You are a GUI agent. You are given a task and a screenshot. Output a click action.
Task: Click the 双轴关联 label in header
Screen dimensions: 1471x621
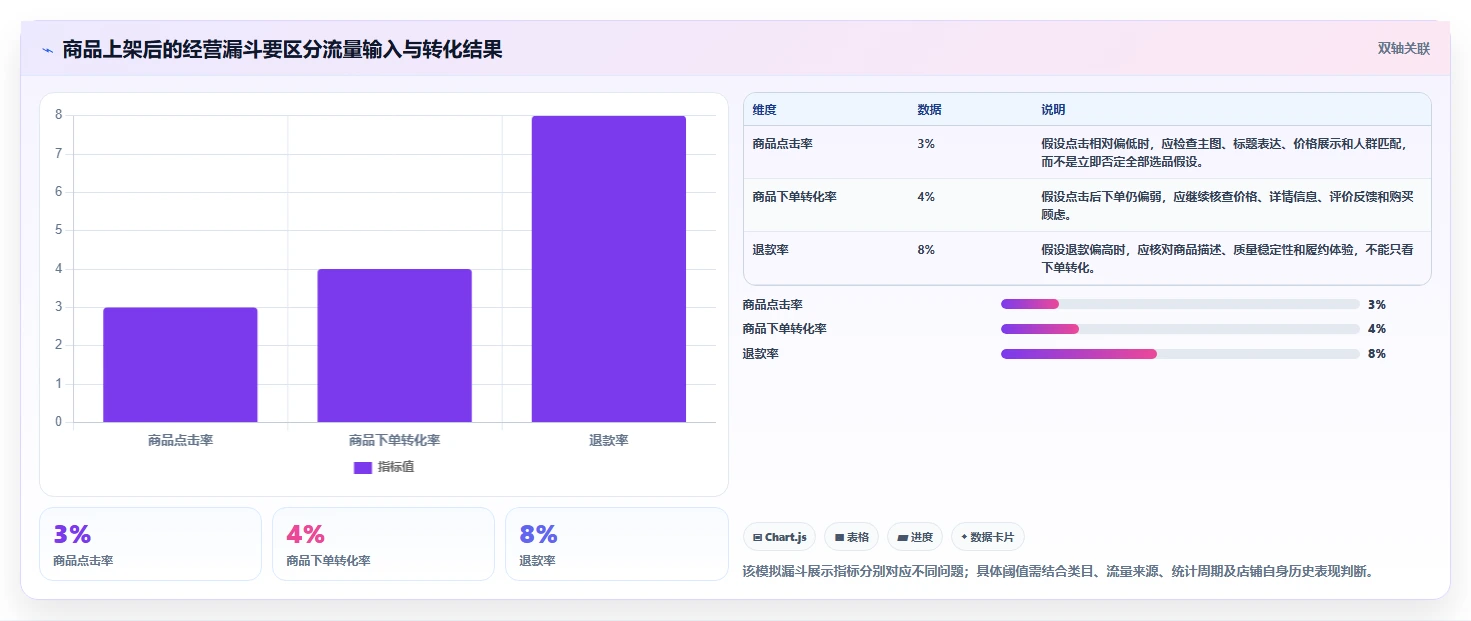(x=1404, y=48)
